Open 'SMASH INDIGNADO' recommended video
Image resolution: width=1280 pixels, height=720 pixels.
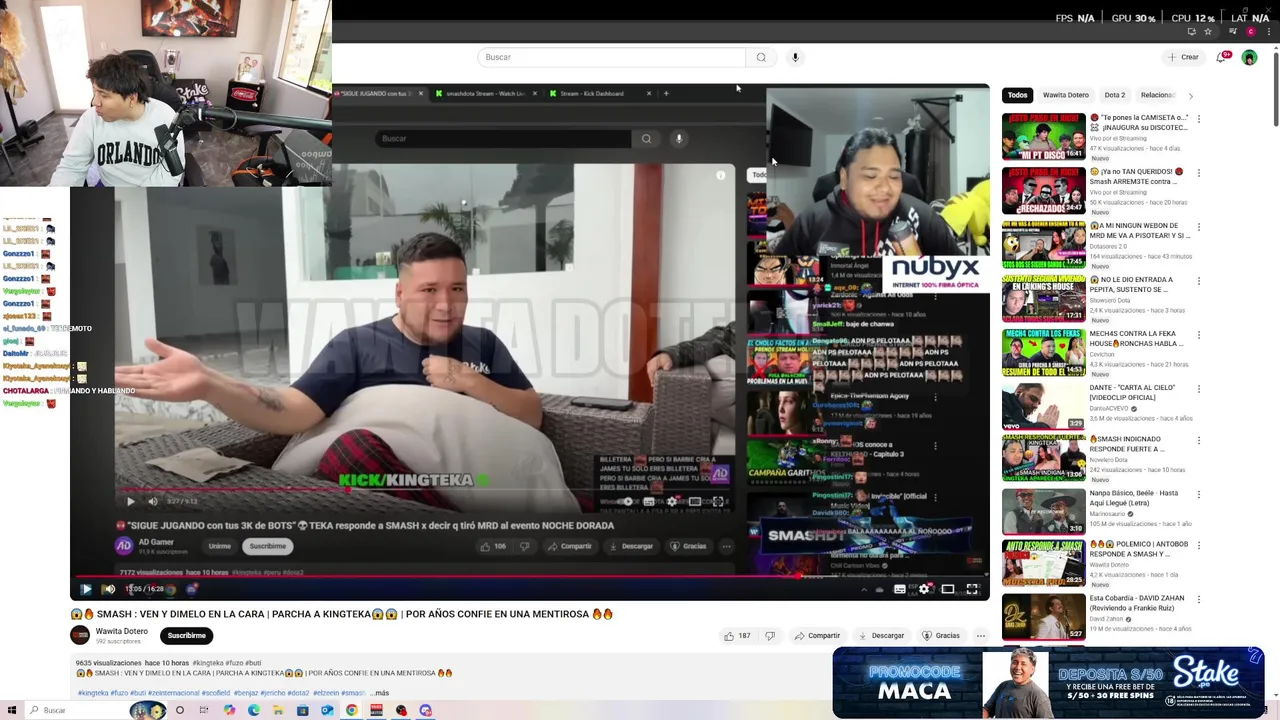click(1044, 457)
